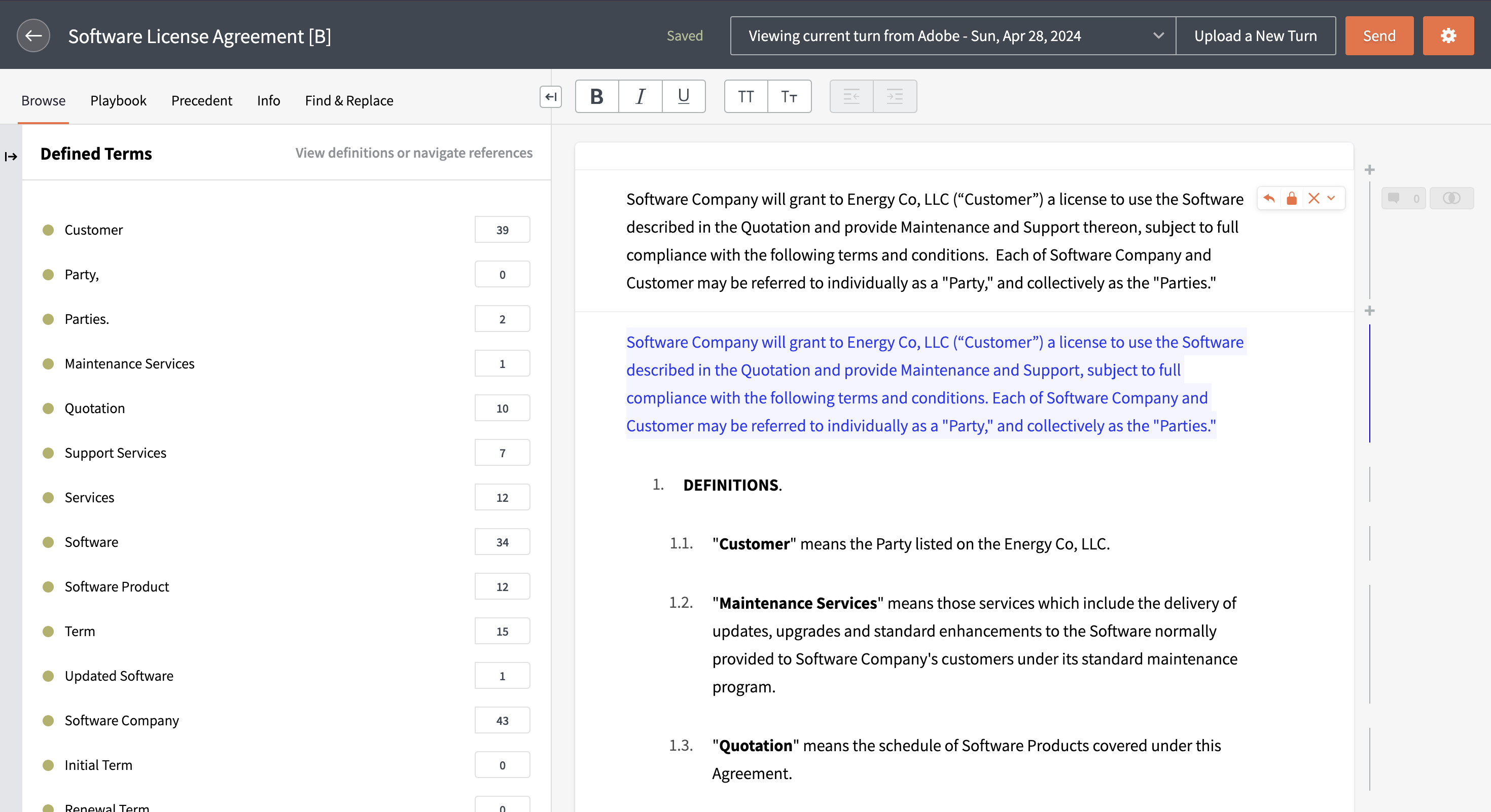Add paragraph below with lower plus icon
This screenshot has height=812, width=1491.
[x=1369, y=311]
